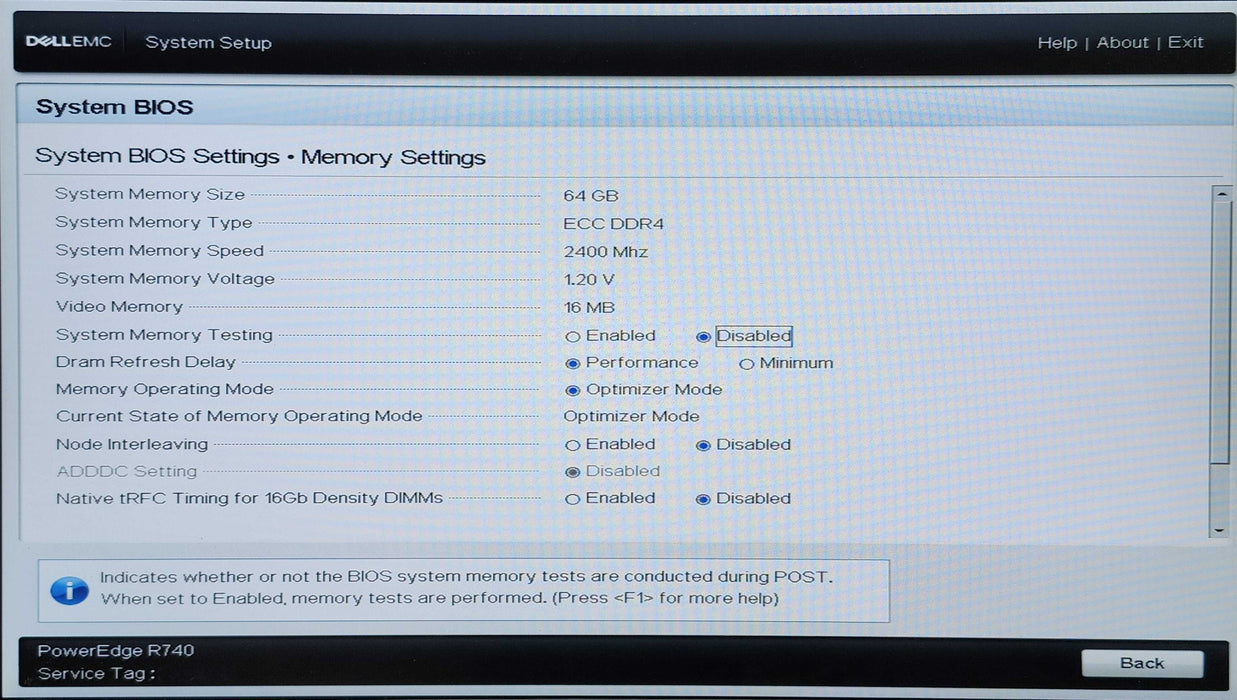Click the greyed ADDDC Setting Disabled radio
This screenshot has height=700, width=1237.
point(573,472)
